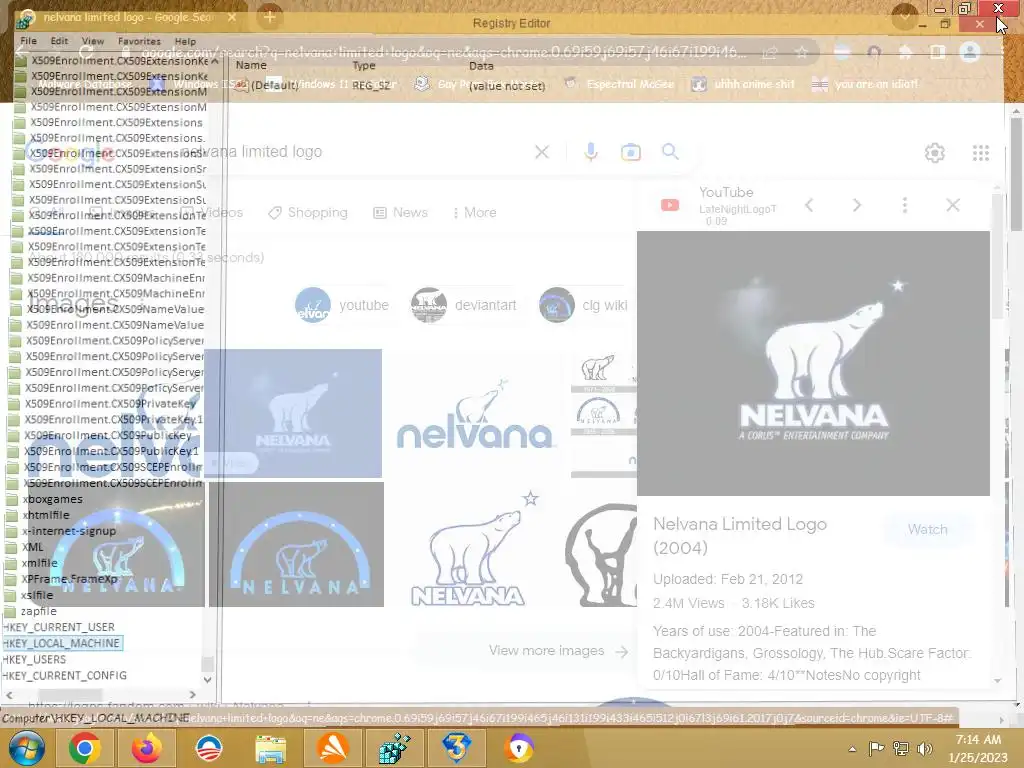1024x768 pixels.
Task: Open the Edit menu in Registry Editor
Action: pos(59,40)
